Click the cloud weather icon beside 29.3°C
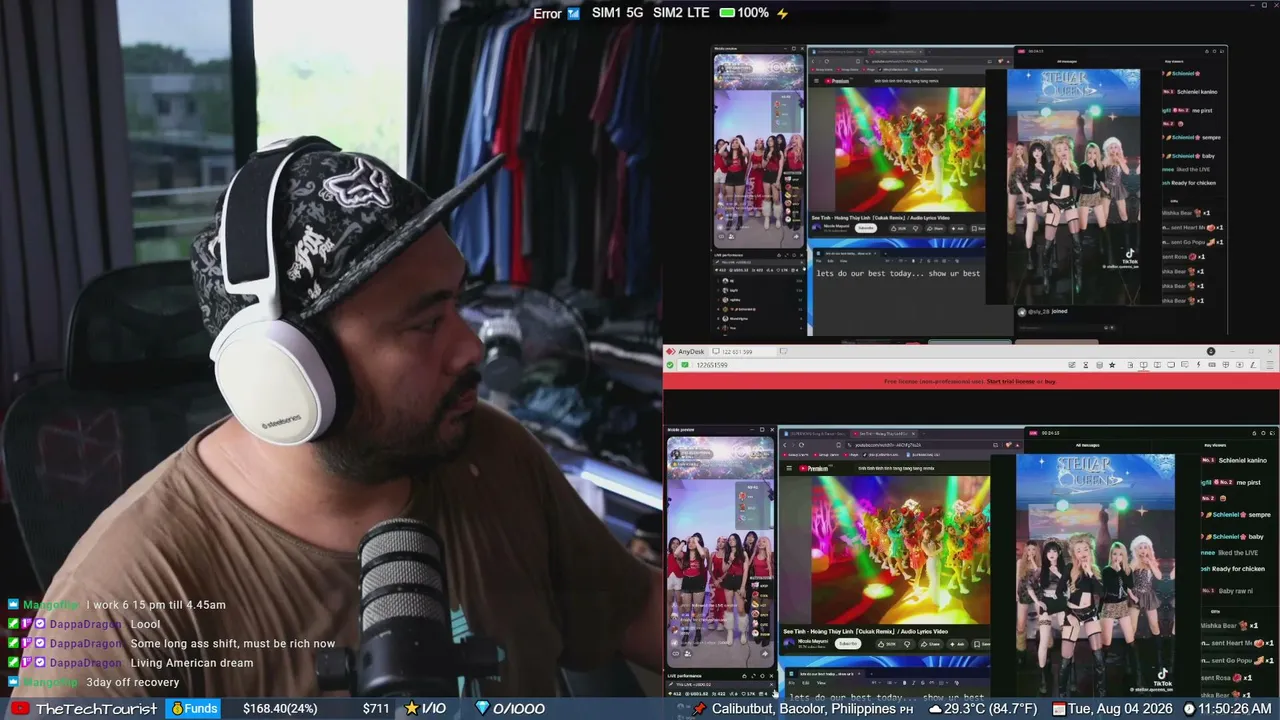Image resolution: width=1280 pixels, height=720 pixels. [935, 709]
